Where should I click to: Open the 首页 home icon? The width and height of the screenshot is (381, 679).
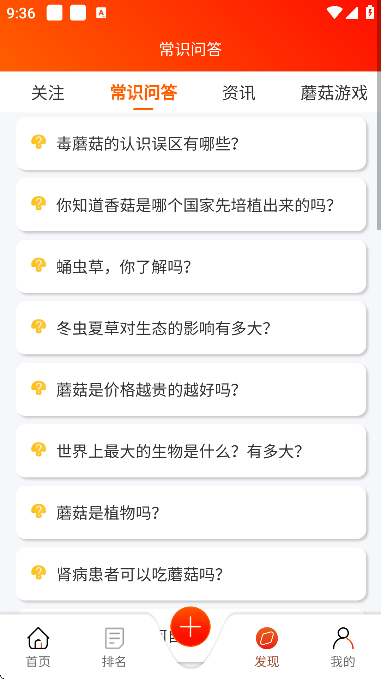pos(38,638)
